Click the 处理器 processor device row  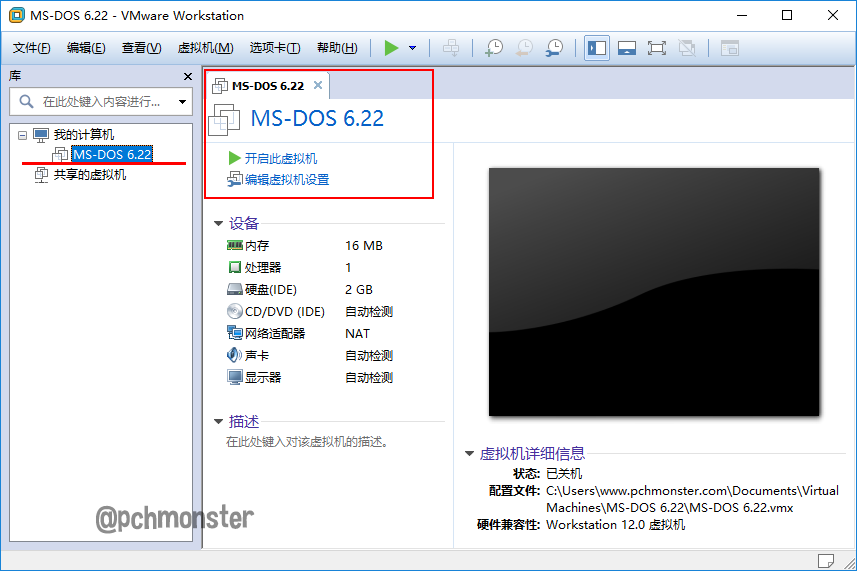[x=309, y=268]
